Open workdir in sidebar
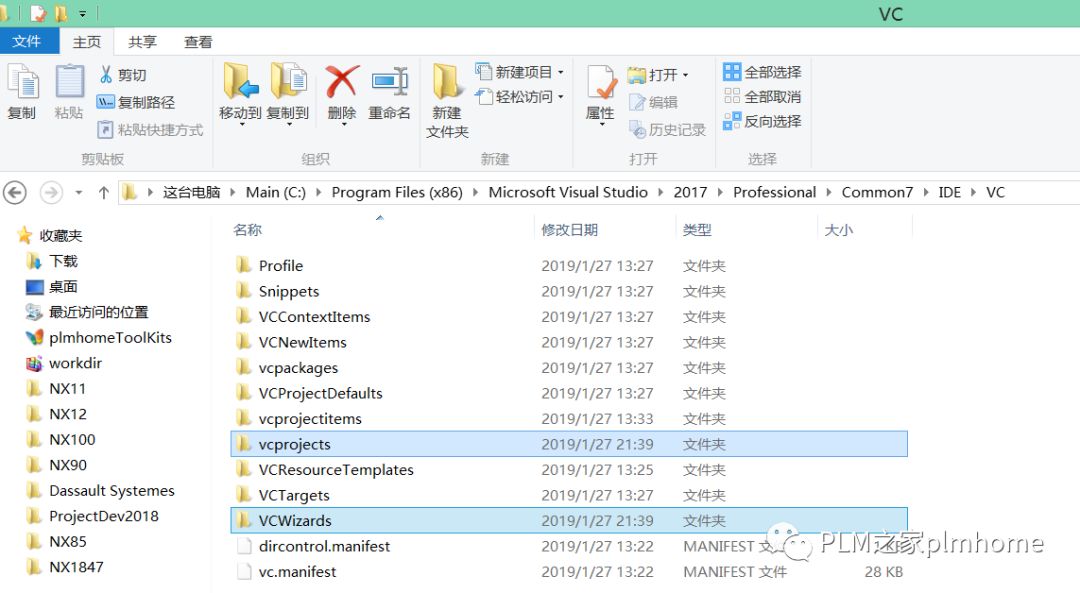This screenshot has width=1080, height=593. pos(64,363)
